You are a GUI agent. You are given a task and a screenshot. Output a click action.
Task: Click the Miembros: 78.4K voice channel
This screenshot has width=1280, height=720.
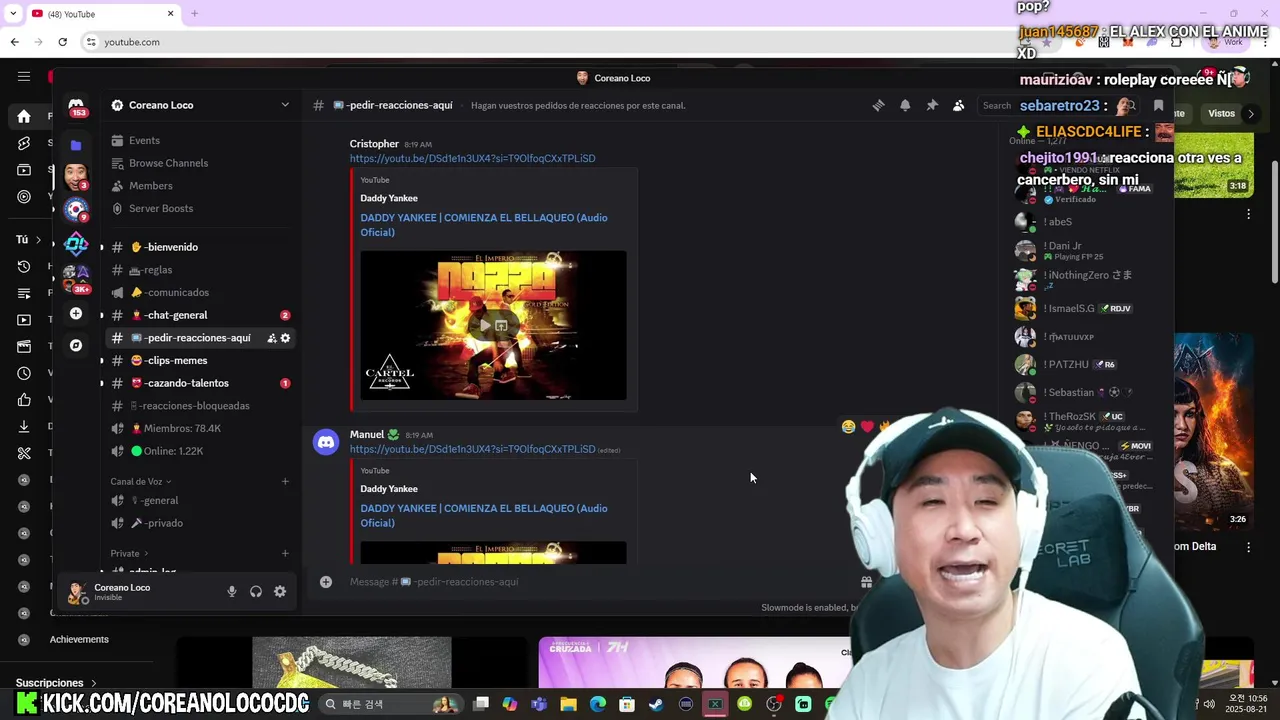click(x=200, y=428)
